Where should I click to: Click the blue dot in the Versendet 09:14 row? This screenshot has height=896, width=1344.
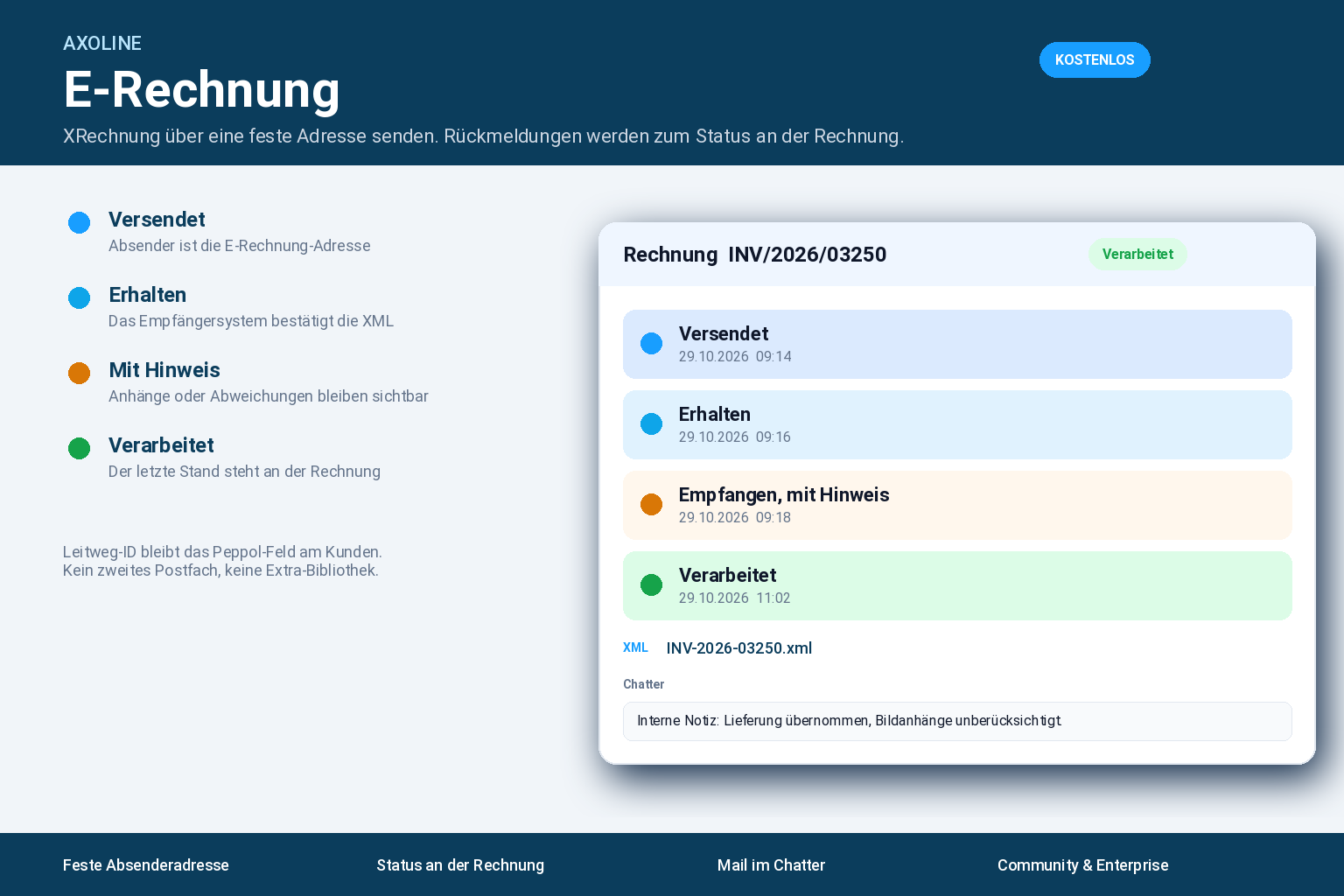(652, 343)
